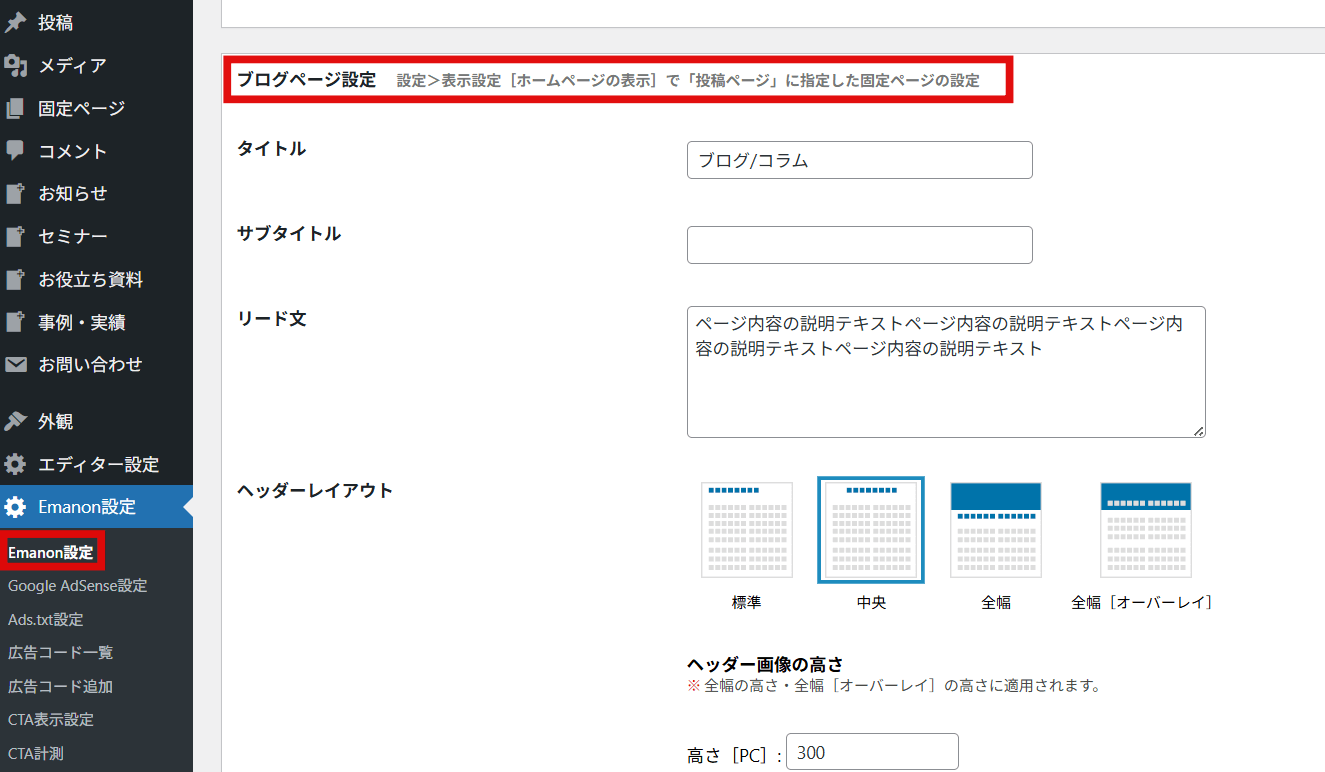Screen dimensions: 1325x772
Task: Click the speech bubble icon beside コメント
Action: [x=15, y=151]
